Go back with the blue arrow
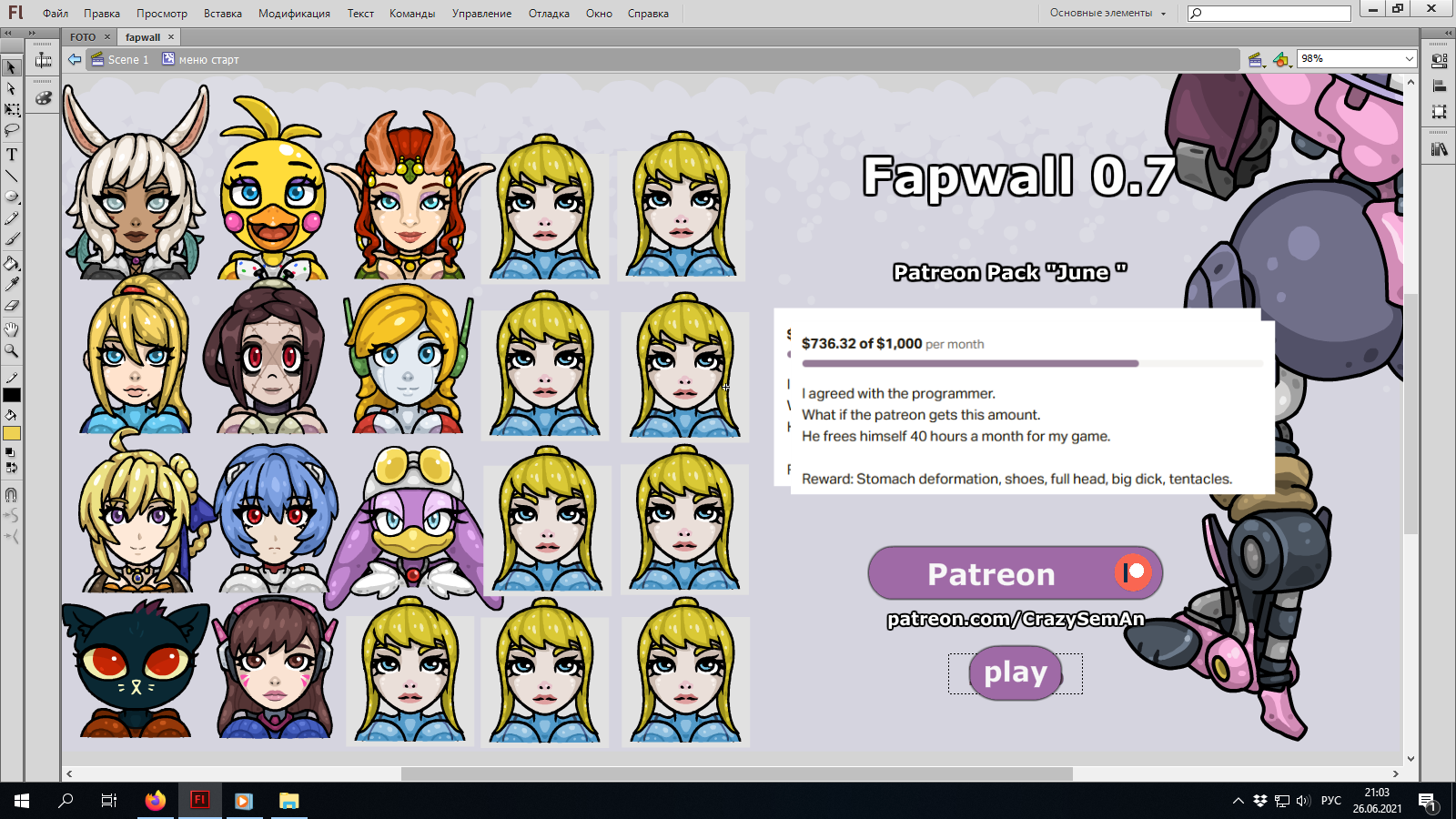 click(75, 59)
